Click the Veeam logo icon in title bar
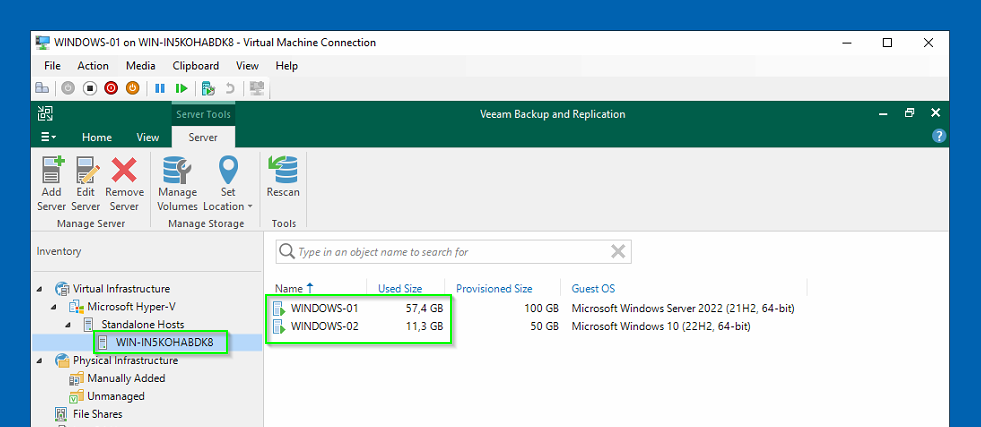 pos(45,114)
